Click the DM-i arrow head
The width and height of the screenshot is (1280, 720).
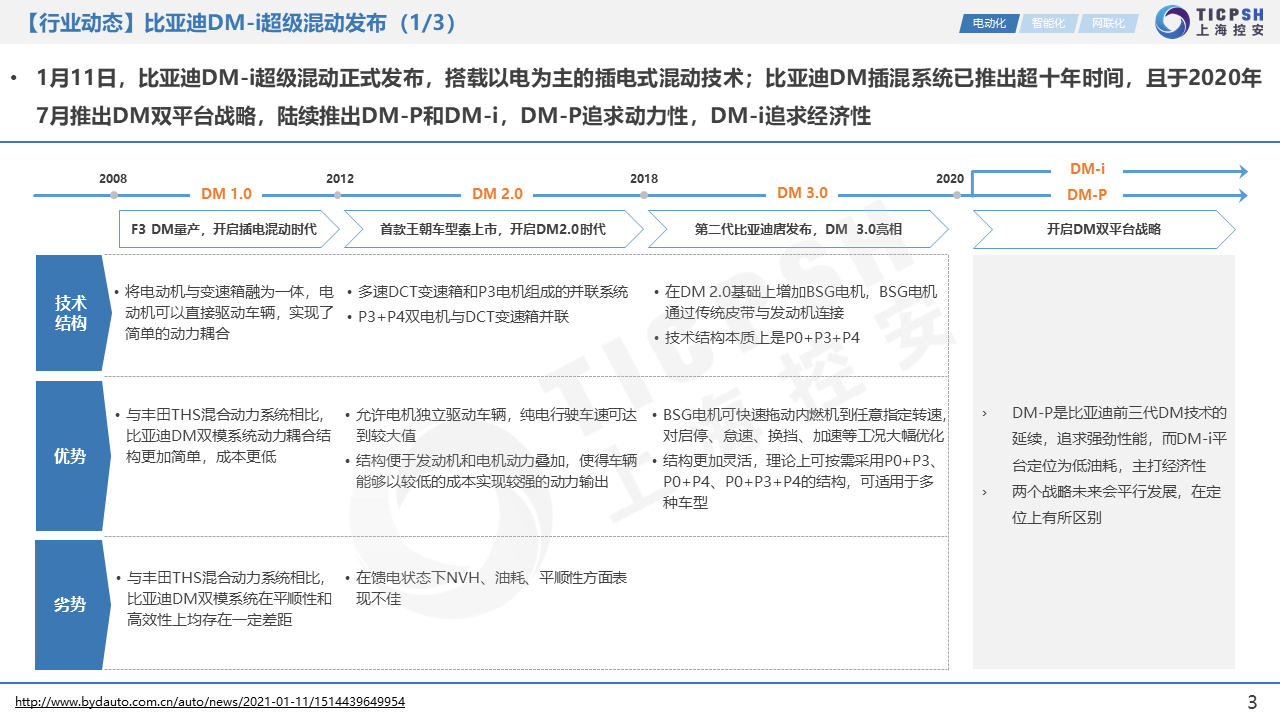pos(1243,171)
